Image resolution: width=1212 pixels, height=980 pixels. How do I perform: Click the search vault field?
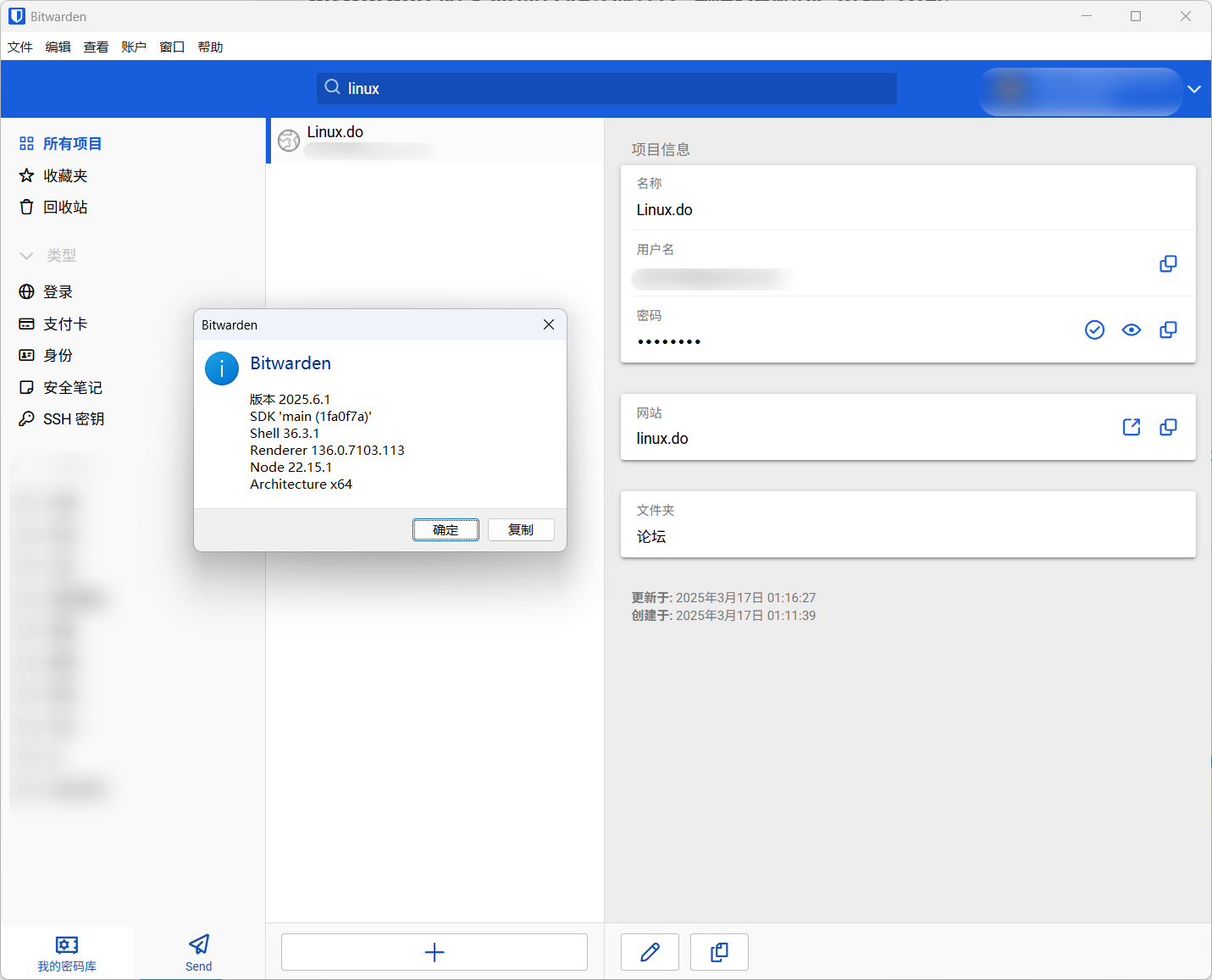[x=606, y=88]
